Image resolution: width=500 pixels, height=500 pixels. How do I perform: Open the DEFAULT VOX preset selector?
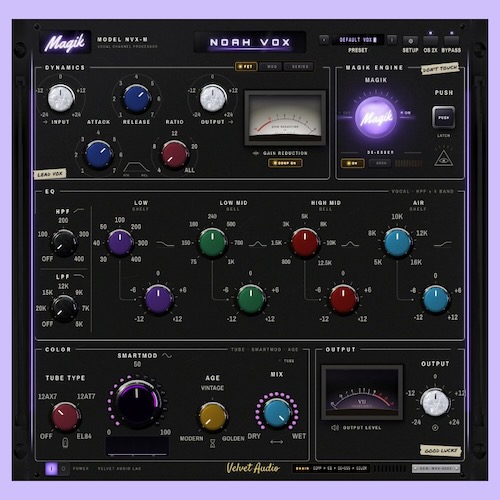[x=358, y=40]
